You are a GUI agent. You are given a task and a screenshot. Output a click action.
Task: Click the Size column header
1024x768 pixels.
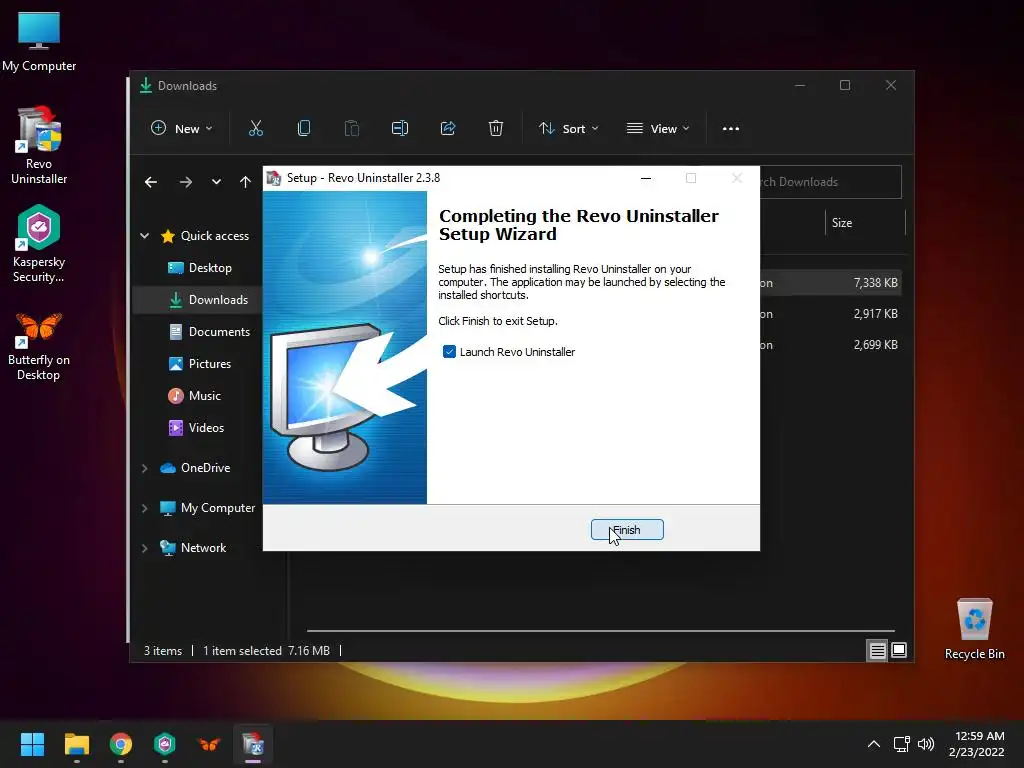point(865,223)
